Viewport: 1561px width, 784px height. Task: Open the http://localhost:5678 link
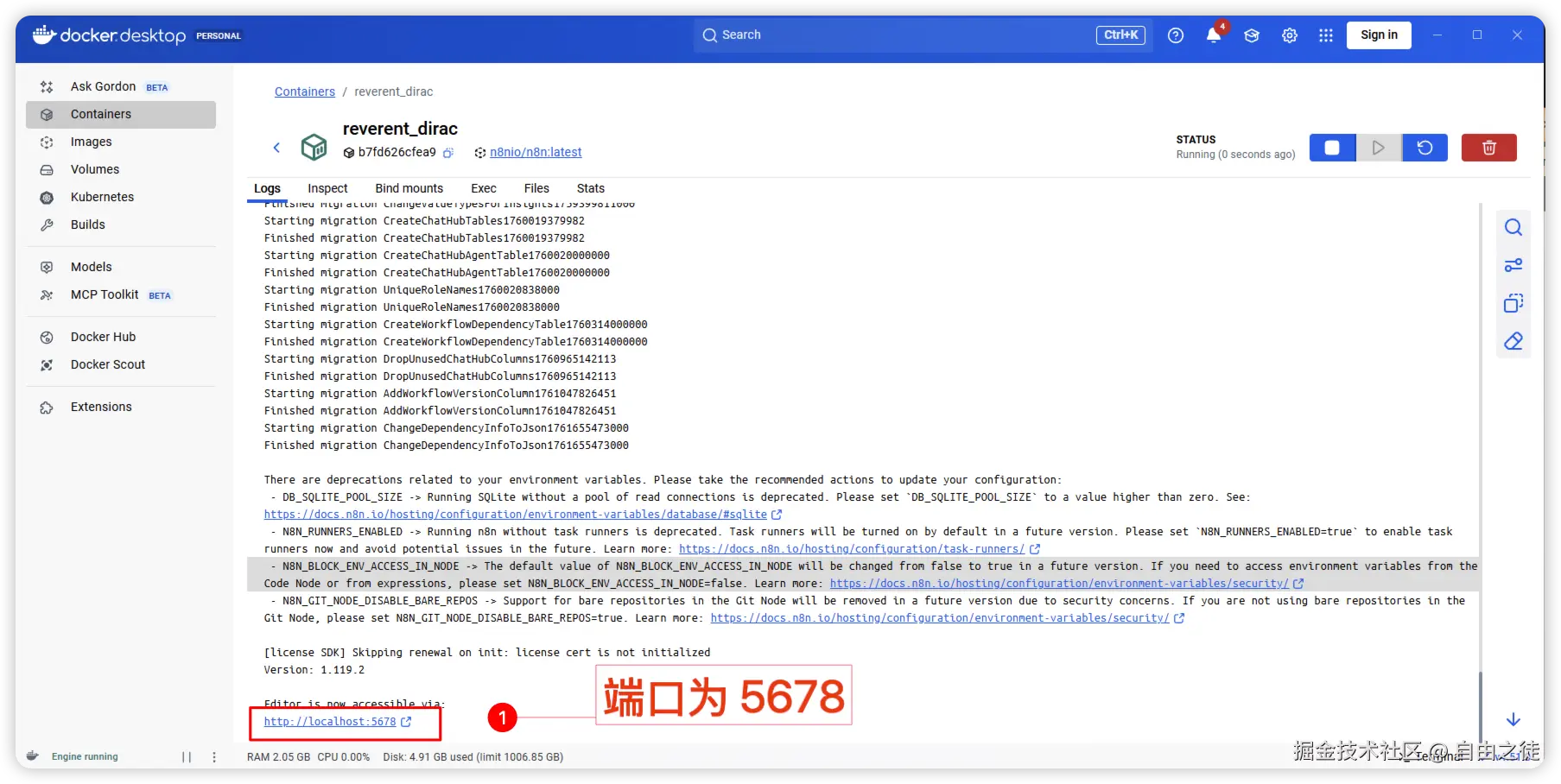pyautogui.click(x=330, y=722)
